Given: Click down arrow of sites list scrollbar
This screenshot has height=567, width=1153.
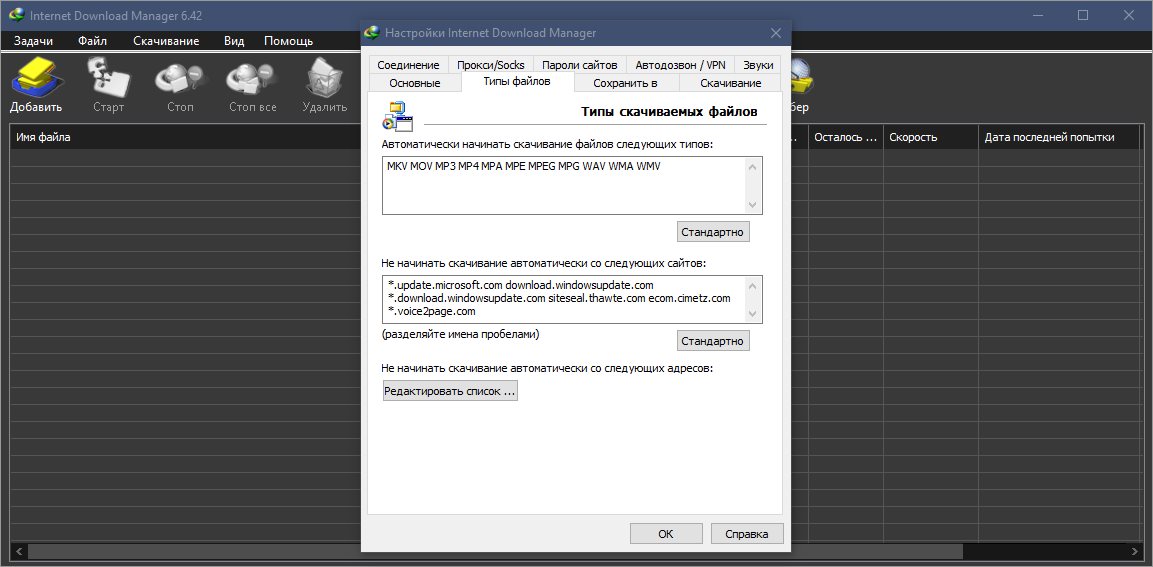Looking at the screenshot, I should point(752,314).
